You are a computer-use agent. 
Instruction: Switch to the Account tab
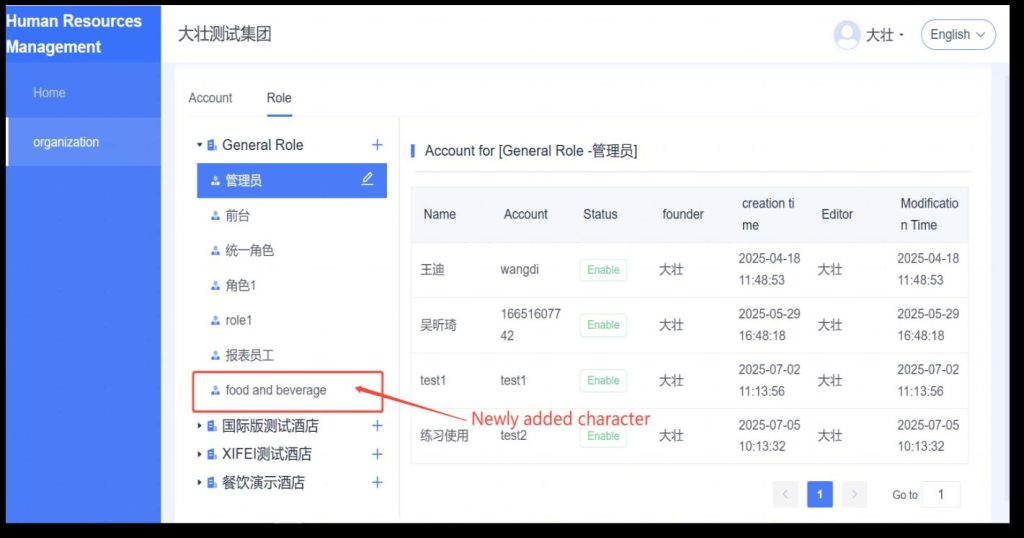(210, 98)
